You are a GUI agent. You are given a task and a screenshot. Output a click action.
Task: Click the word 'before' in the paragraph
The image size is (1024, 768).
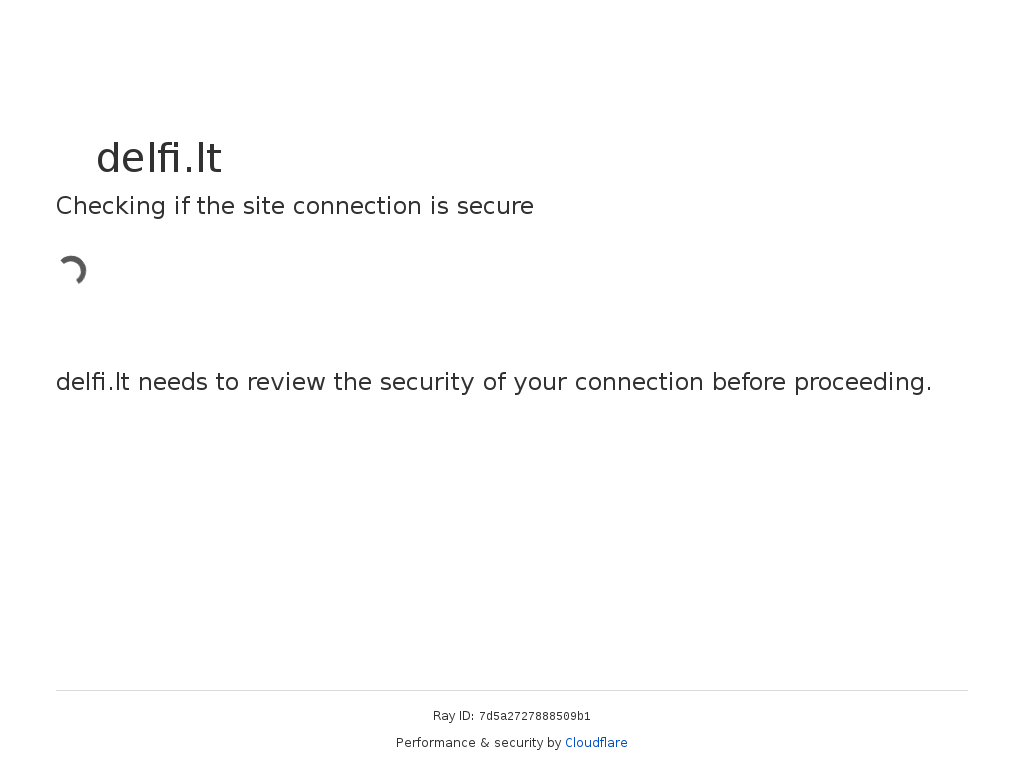tap(748, 382)
